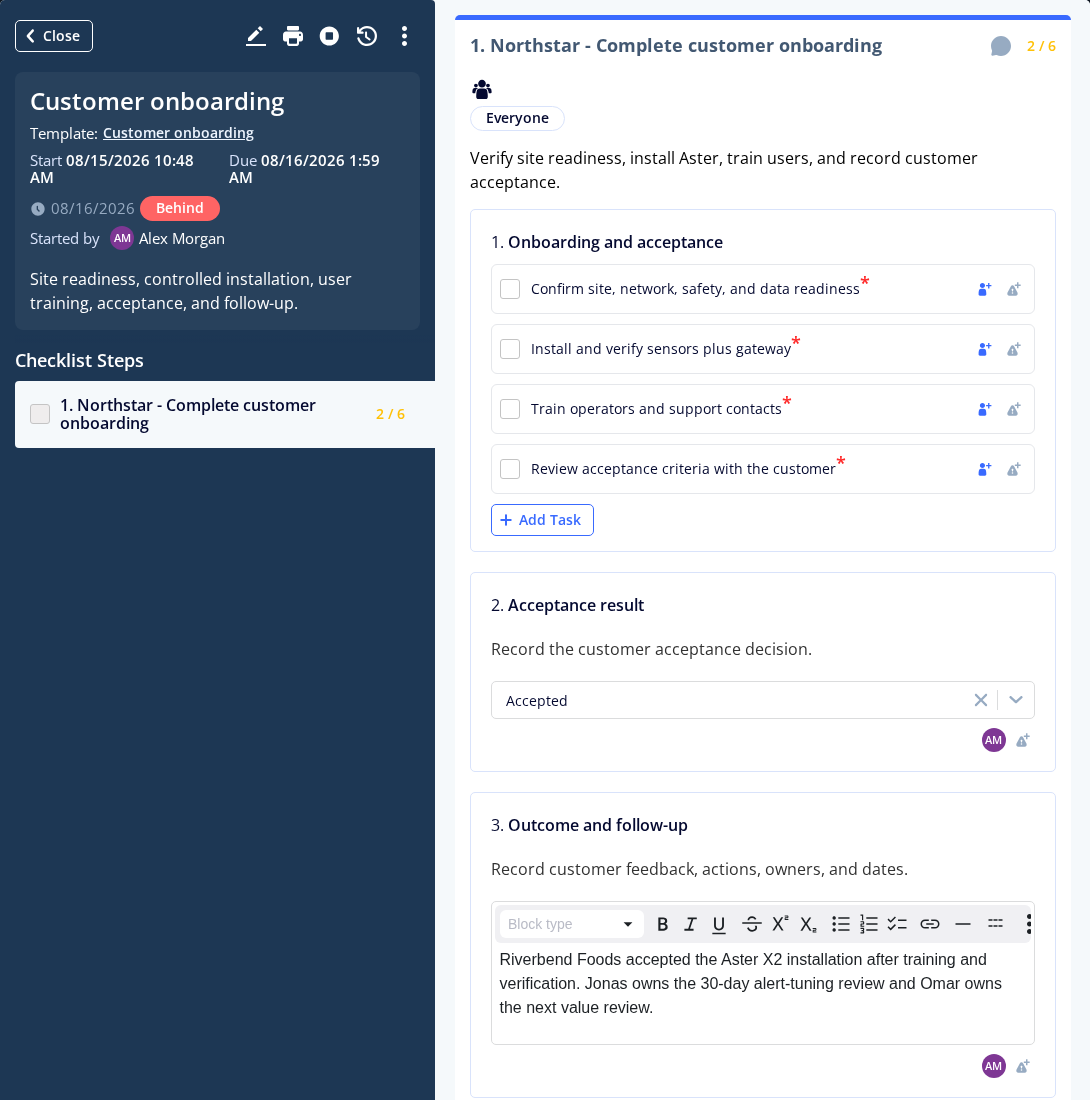Insert bulleted list in editor
The height and width of the screenshot is (1100, 1090).
tap(840, 924)
